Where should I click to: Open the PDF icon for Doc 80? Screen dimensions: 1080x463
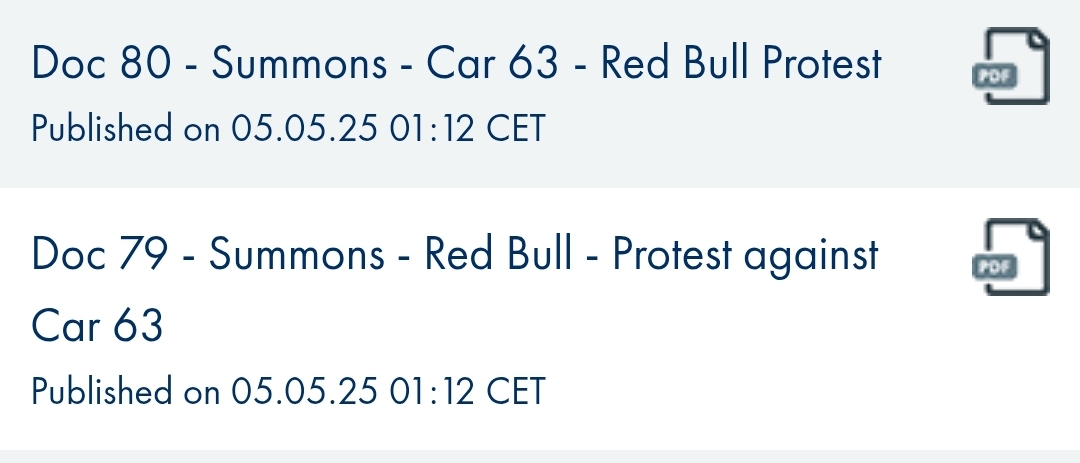click(1011, 65)
